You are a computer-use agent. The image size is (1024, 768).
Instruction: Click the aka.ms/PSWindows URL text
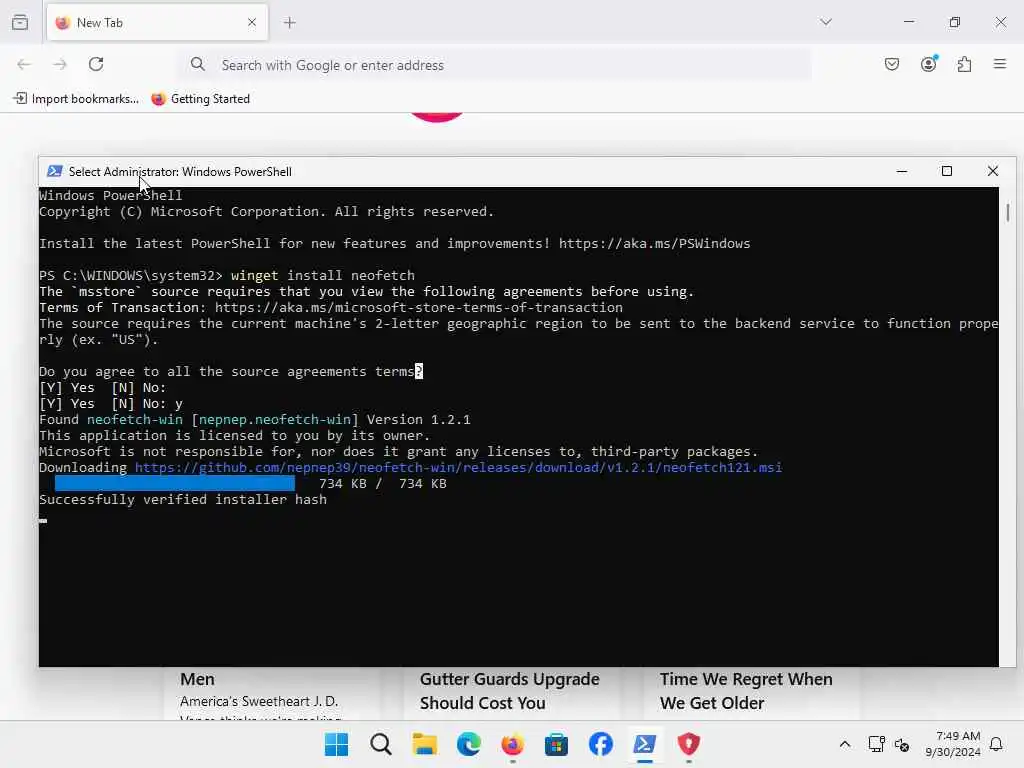pos(654,244)
